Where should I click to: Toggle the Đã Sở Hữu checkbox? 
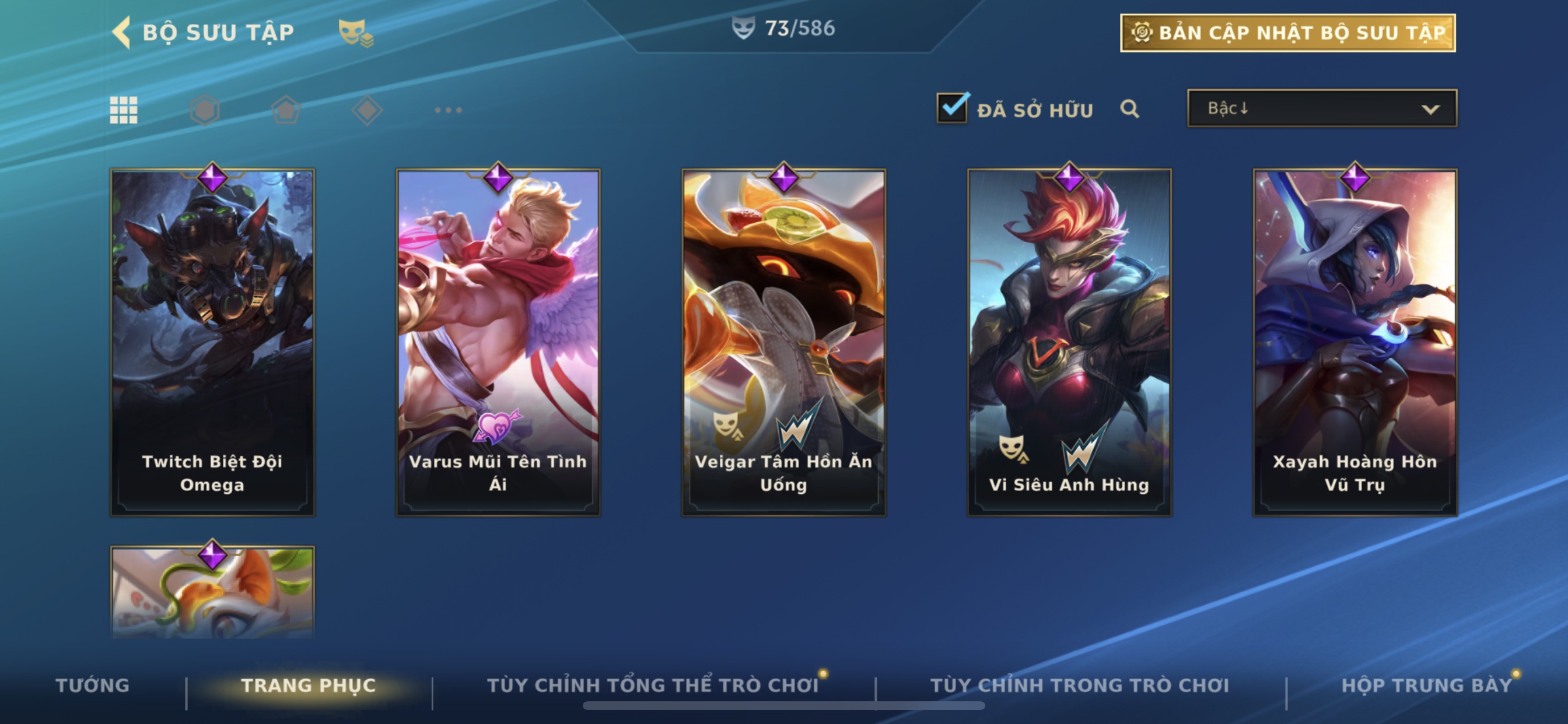(952, 108)
